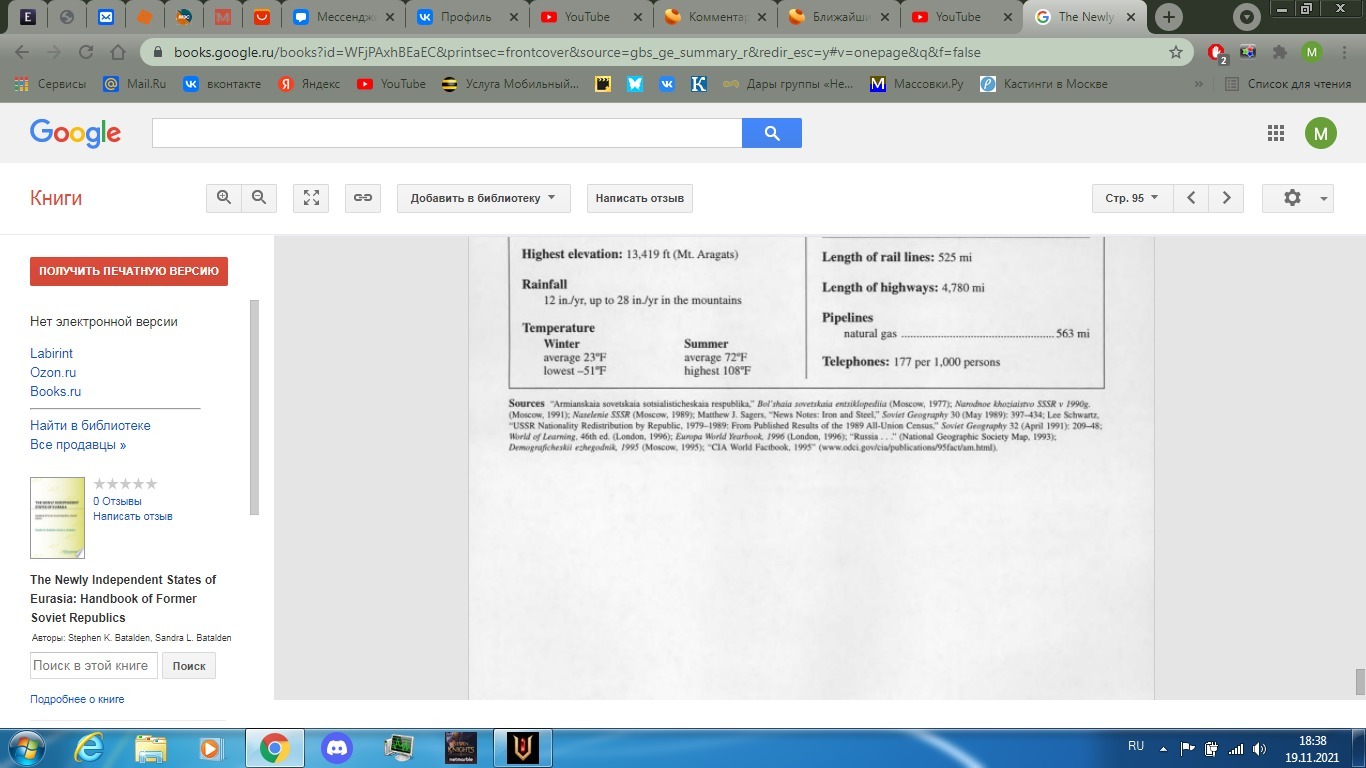Open the Labirint seller link

(51, 353)
